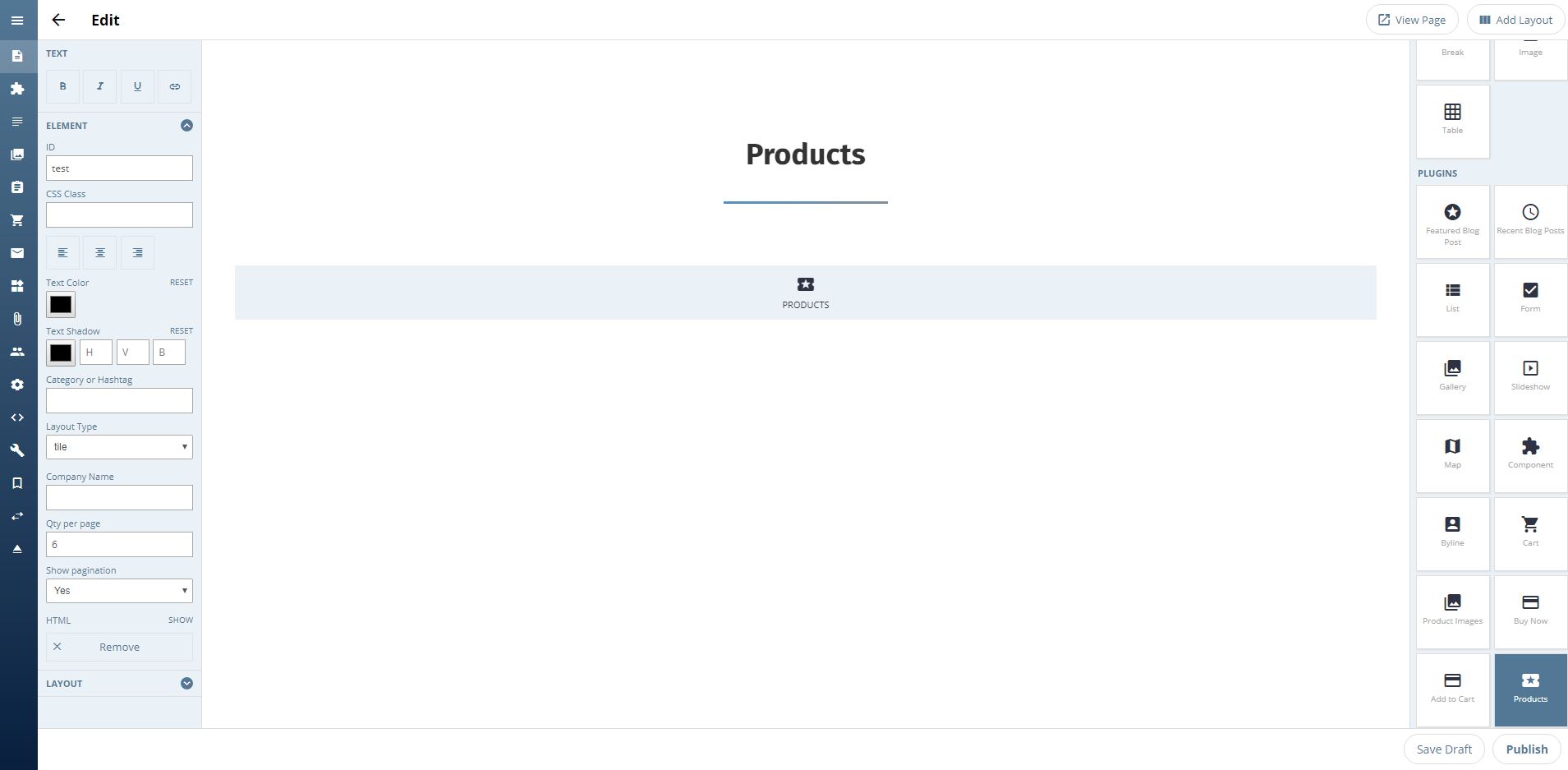This screenshot has height=770, width=1568.
Task: Click the shopping cart icon in the left sidebar
Action: pos(17,220)
